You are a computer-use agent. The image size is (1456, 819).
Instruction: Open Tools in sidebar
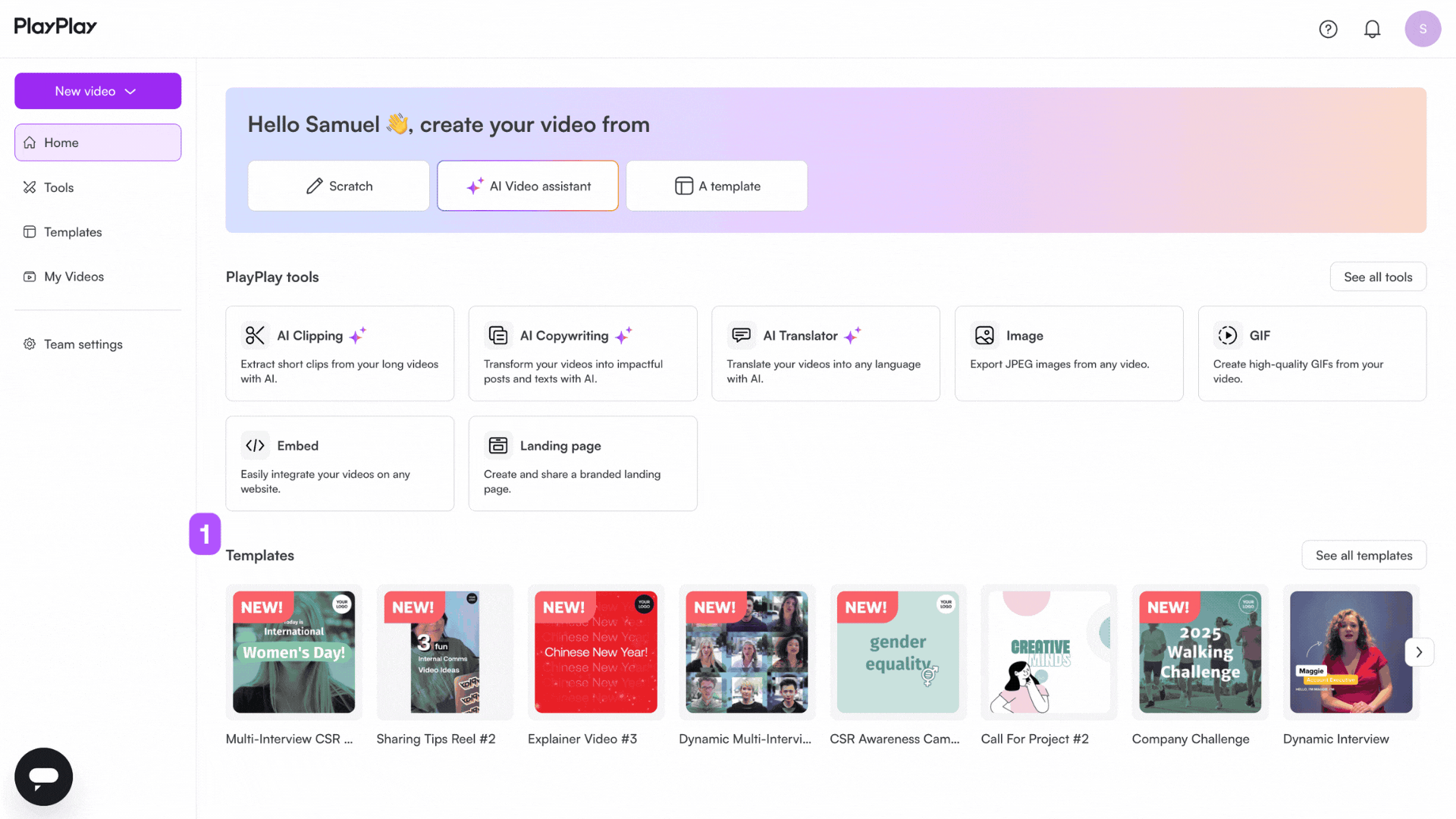click(98, 187)
